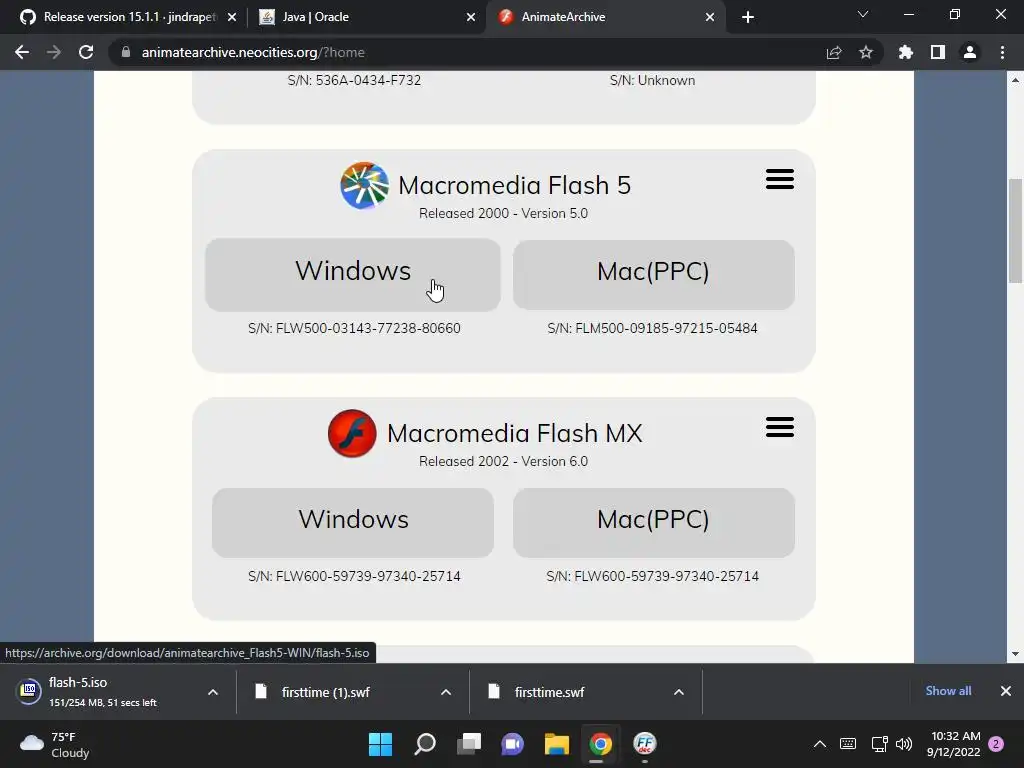
Task: Click the browser forward arrow
Action: (54, 52)
